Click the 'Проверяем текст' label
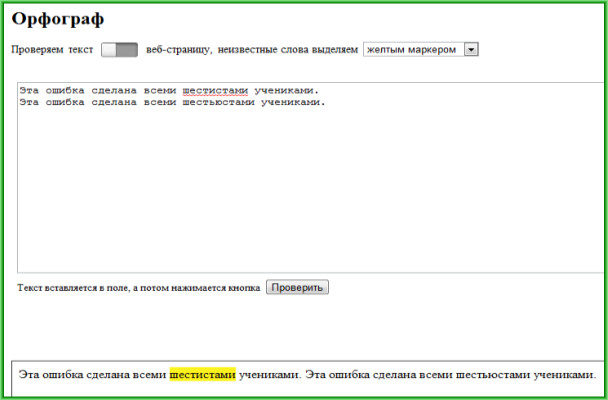608x400 pixels. 52,50
